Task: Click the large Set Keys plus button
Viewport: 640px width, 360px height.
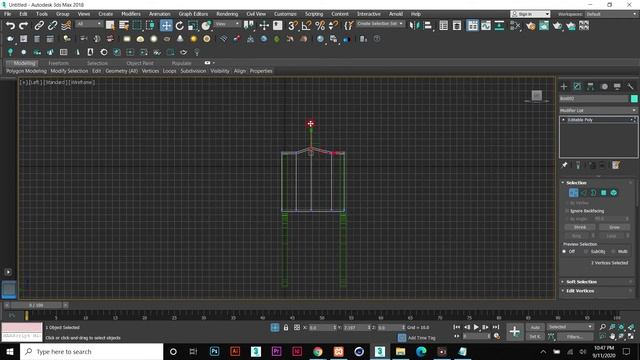Action: [514, 331]
